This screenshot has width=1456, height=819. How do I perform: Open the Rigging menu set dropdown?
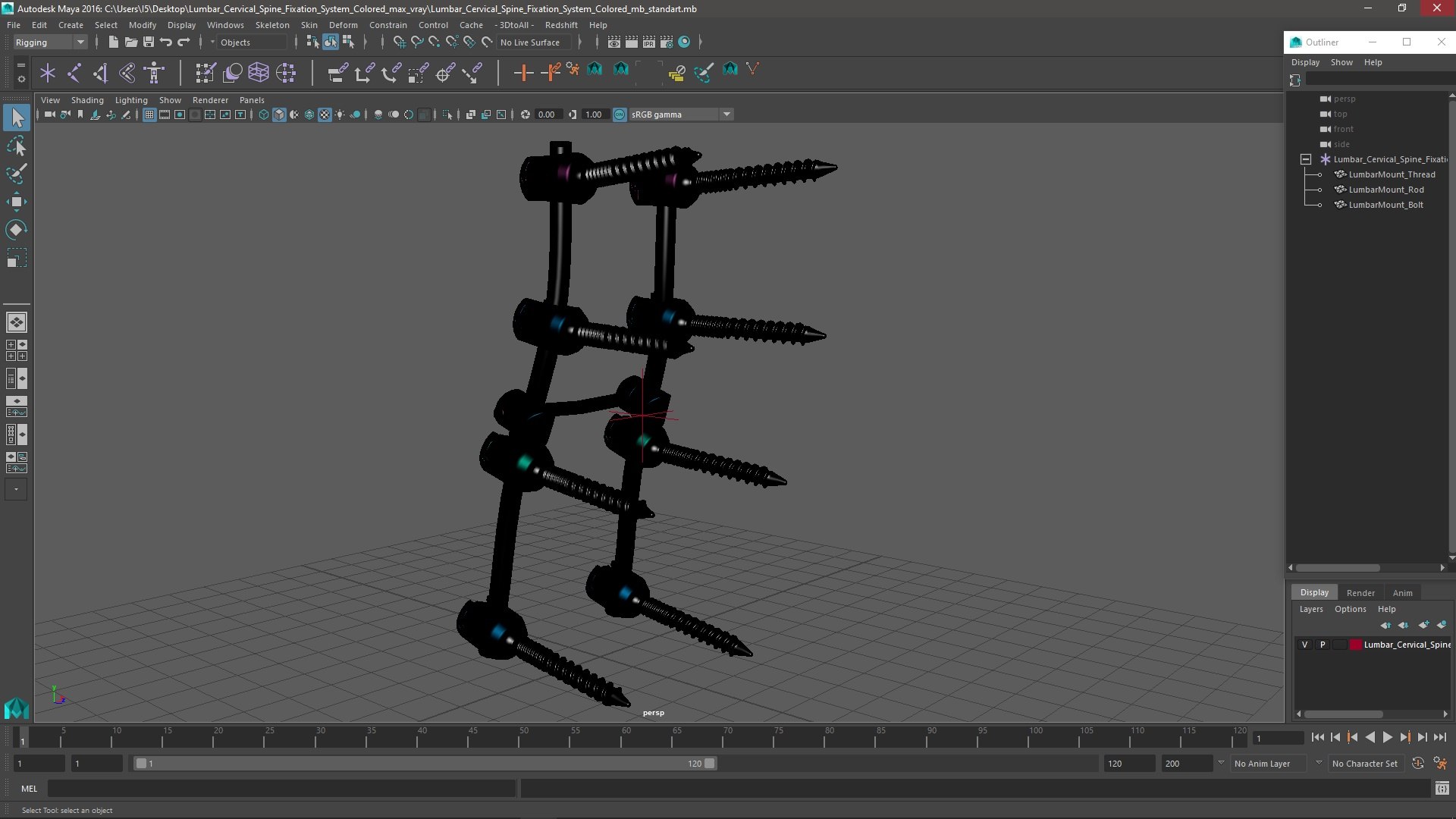point(50,42)
